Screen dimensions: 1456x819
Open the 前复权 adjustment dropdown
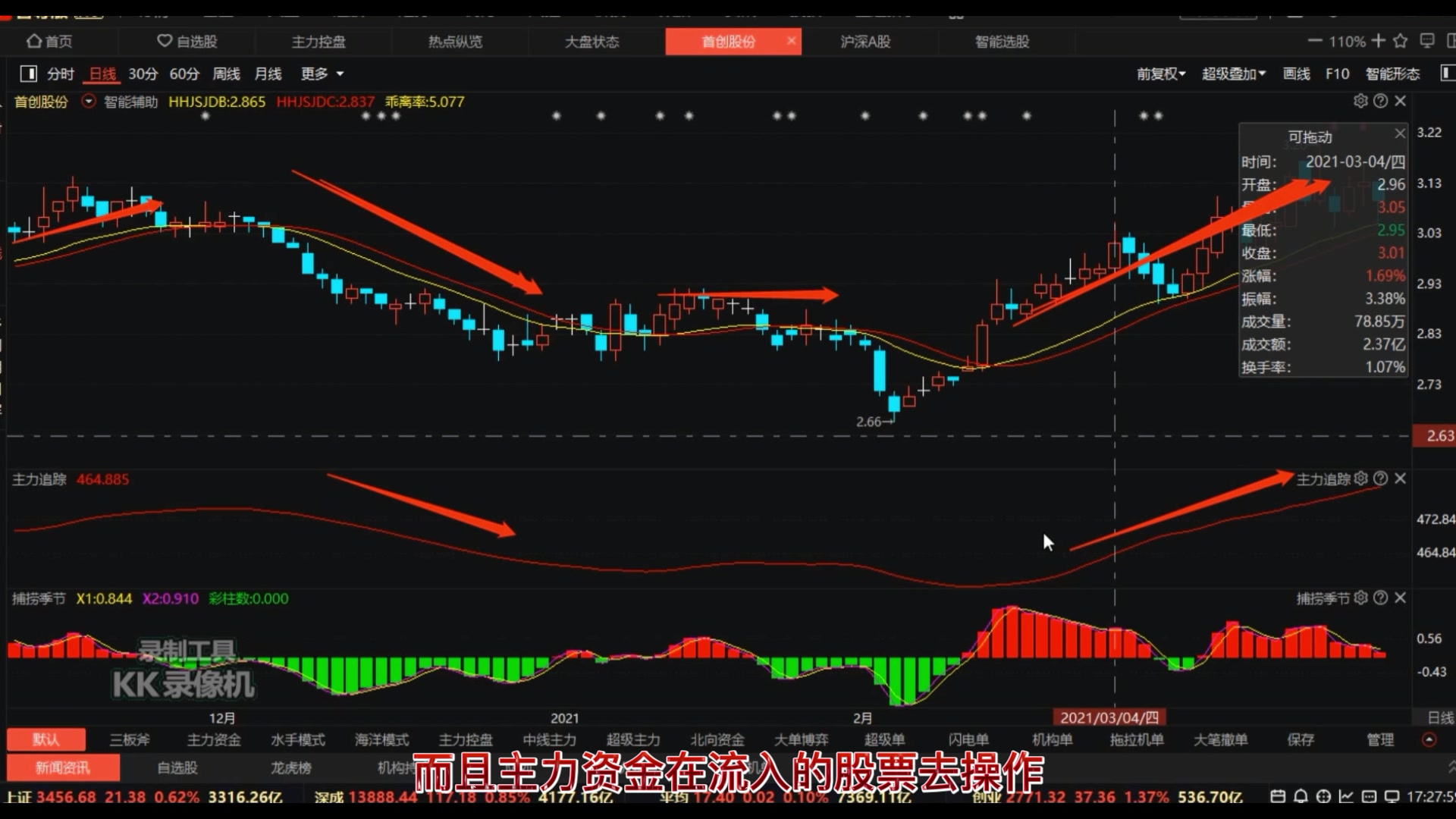(x=1161, y=74)
